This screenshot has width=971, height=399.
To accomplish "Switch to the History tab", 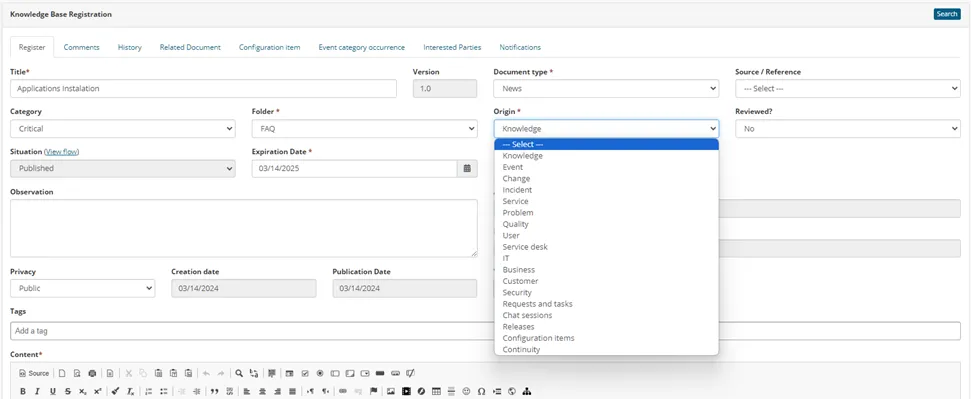I will coord(129,47).
